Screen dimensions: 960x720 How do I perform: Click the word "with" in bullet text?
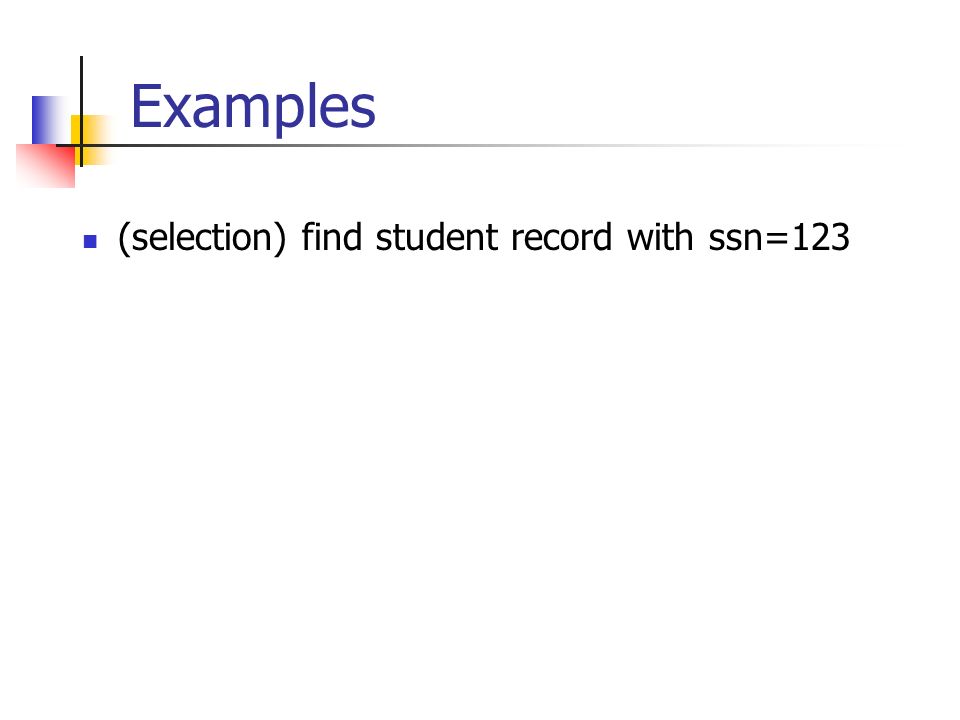coord(659,237)
